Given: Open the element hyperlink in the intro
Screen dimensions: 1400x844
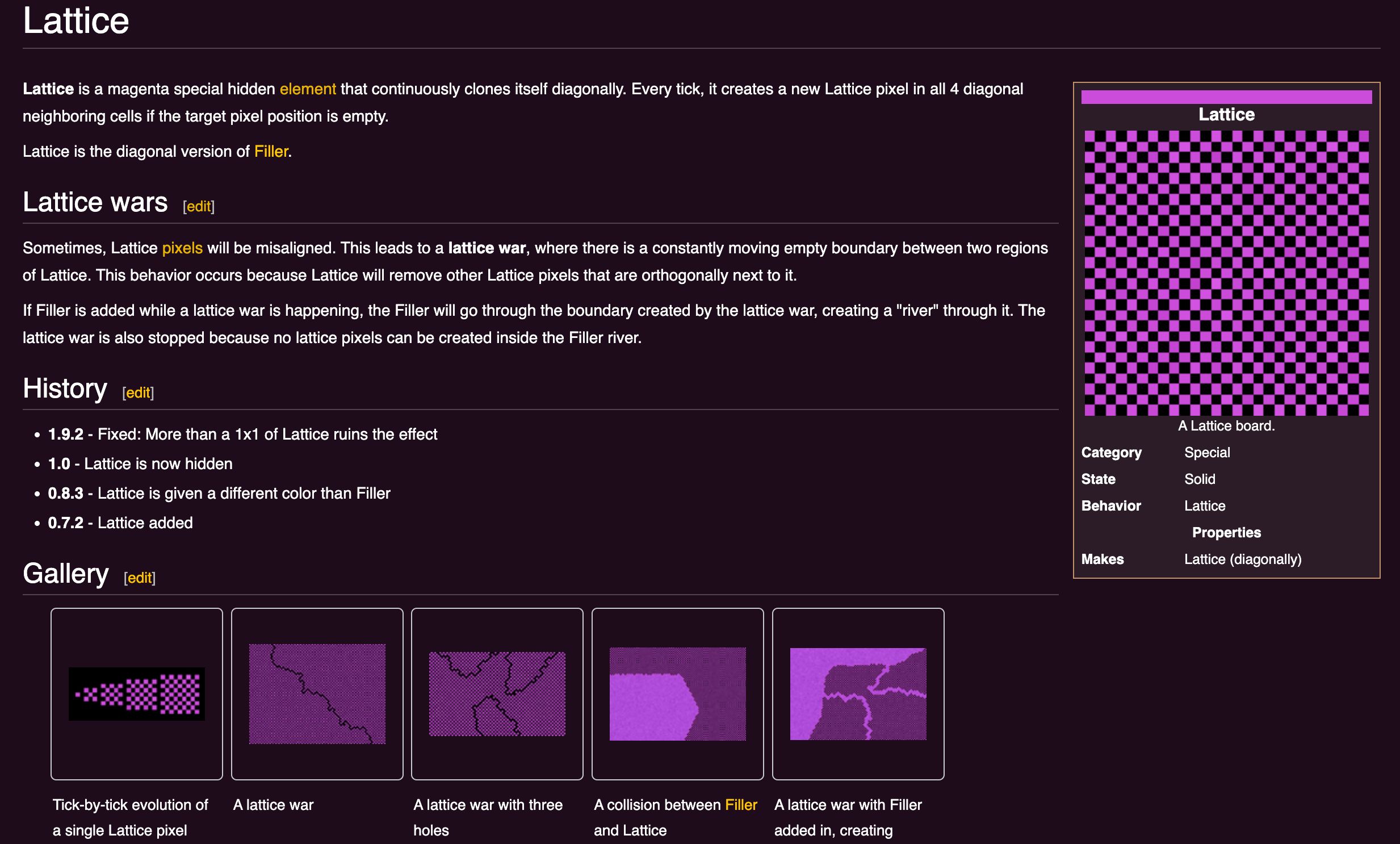Looking at the screenshot, I should [307, 89].
